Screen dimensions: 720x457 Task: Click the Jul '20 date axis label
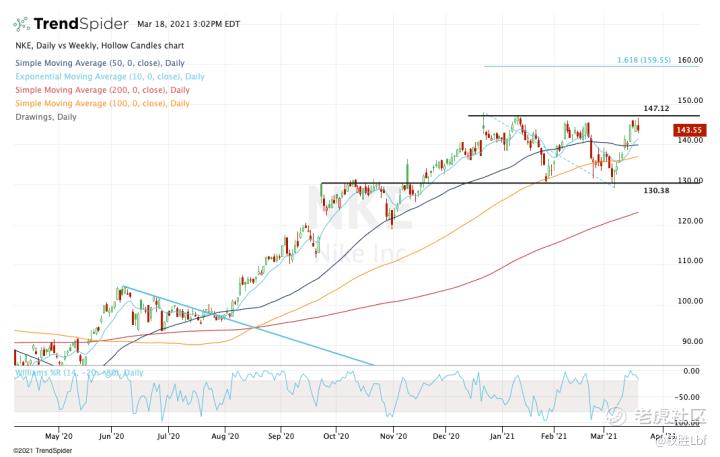pos(168,436)
